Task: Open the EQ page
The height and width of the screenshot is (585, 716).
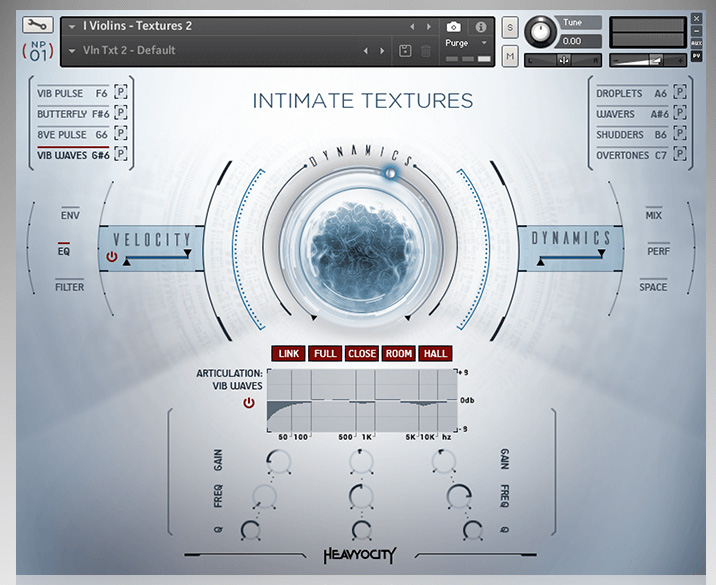Action: click(64, 251)
